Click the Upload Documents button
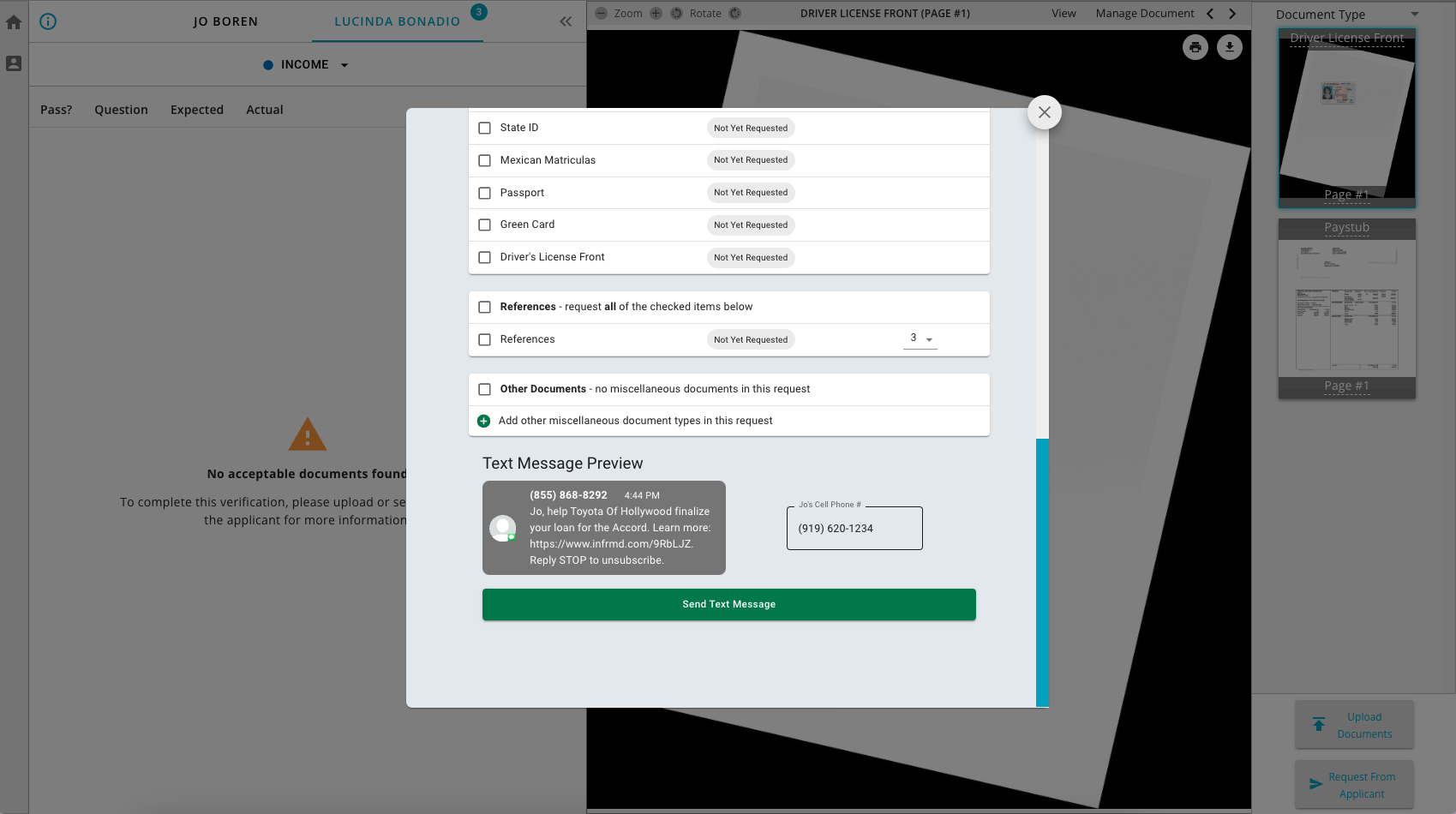 (1354, 725)
